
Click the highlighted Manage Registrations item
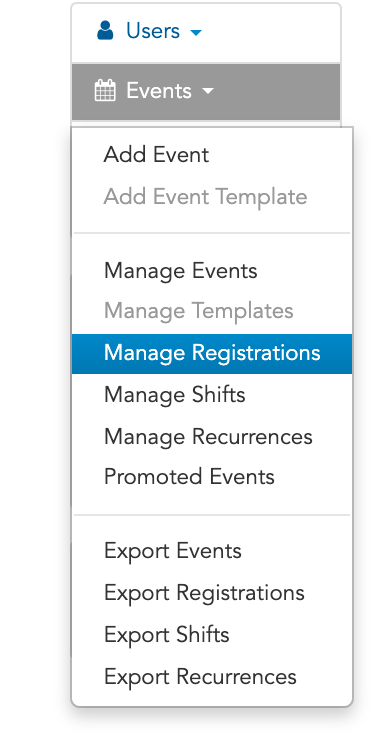tap(212, 354)
